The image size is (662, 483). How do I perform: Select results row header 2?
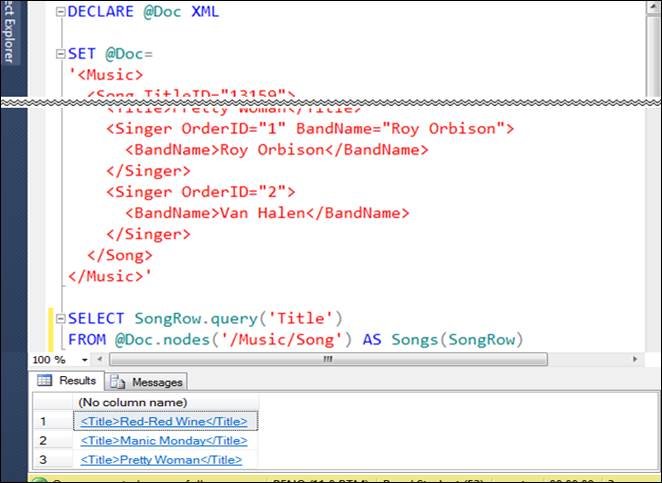click(x=53, y=441)
